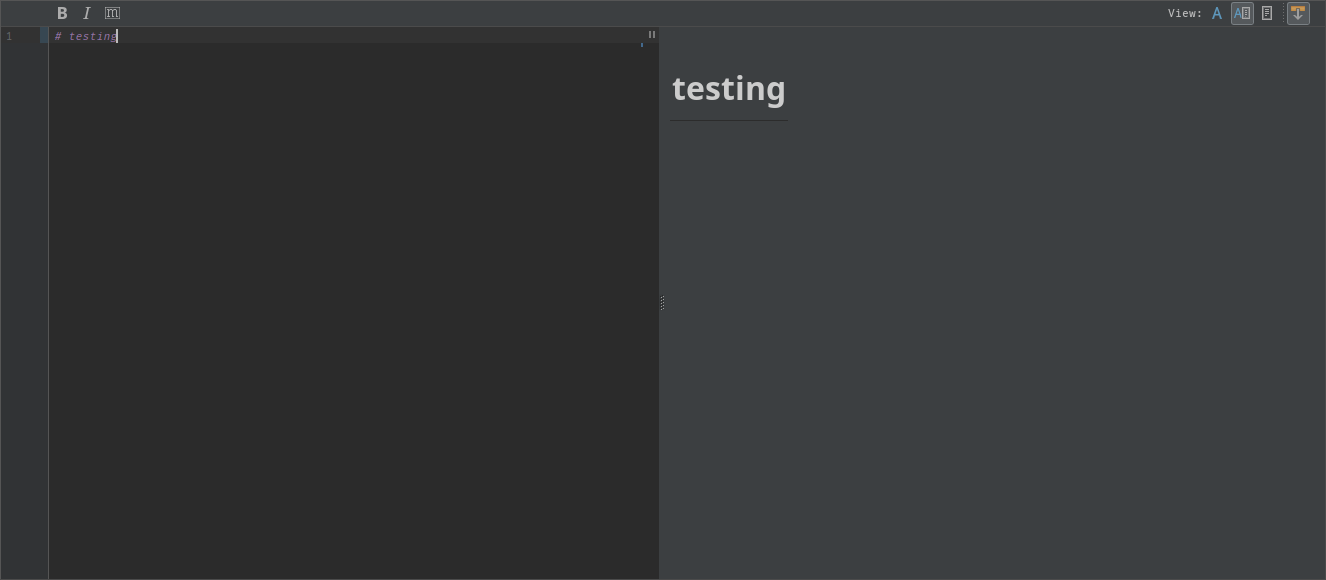Click the empty preview area below the heading

(x=990, y=350)
